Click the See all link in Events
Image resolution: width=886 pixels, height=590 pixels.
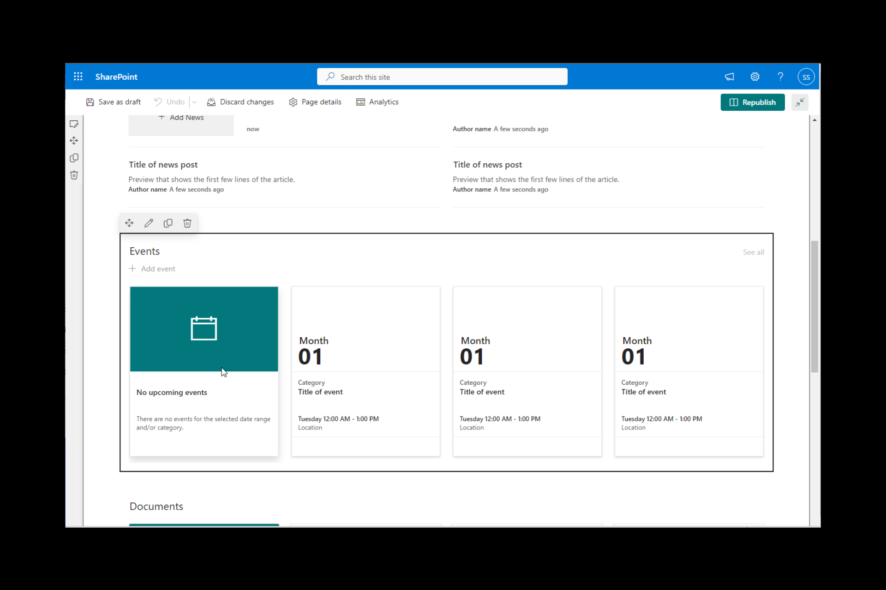(x=753, y=252)
